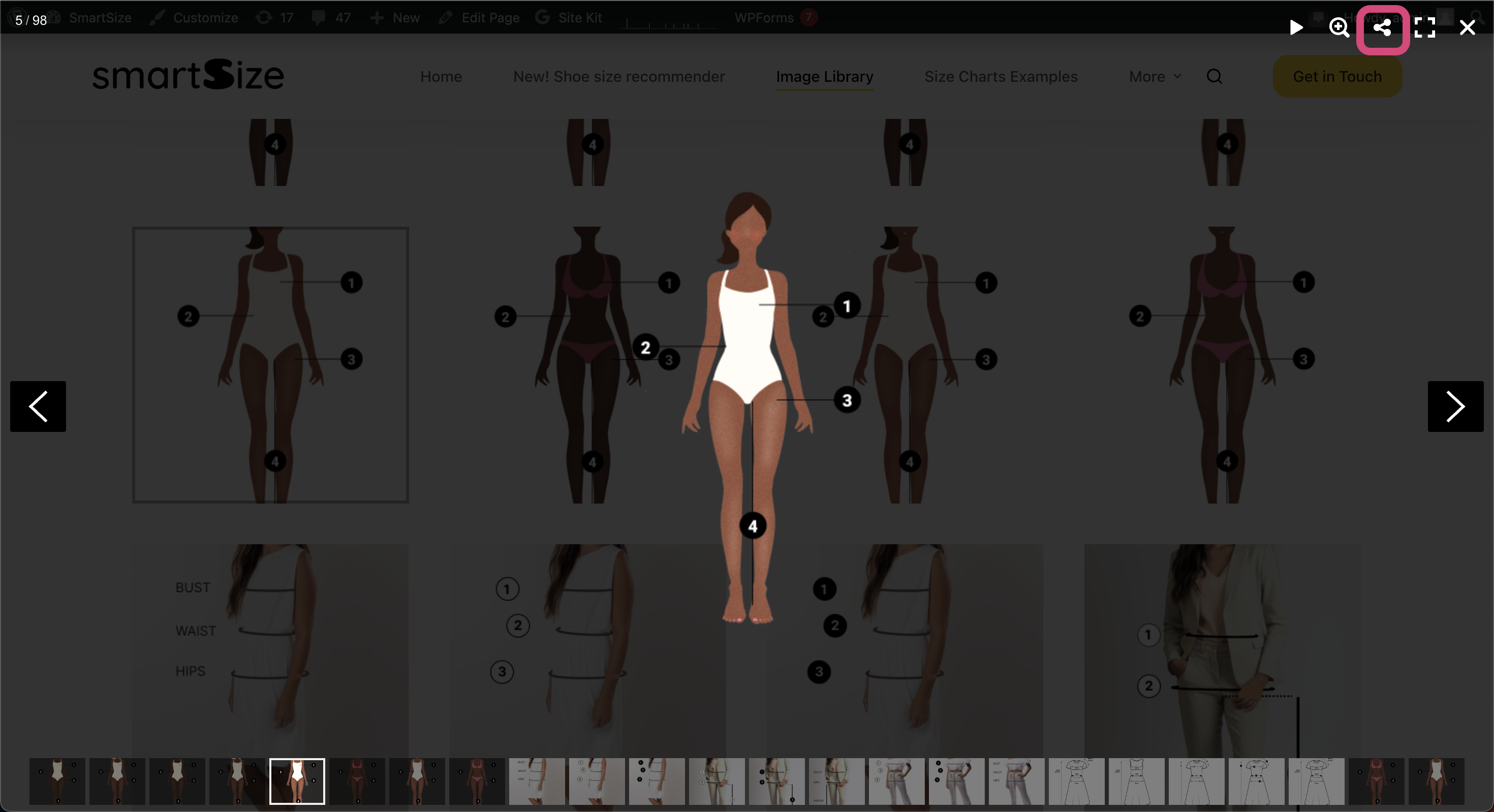
Task: Click the enlarged swimsuit figure image in the lightbox
Action: tap(747, 408)
